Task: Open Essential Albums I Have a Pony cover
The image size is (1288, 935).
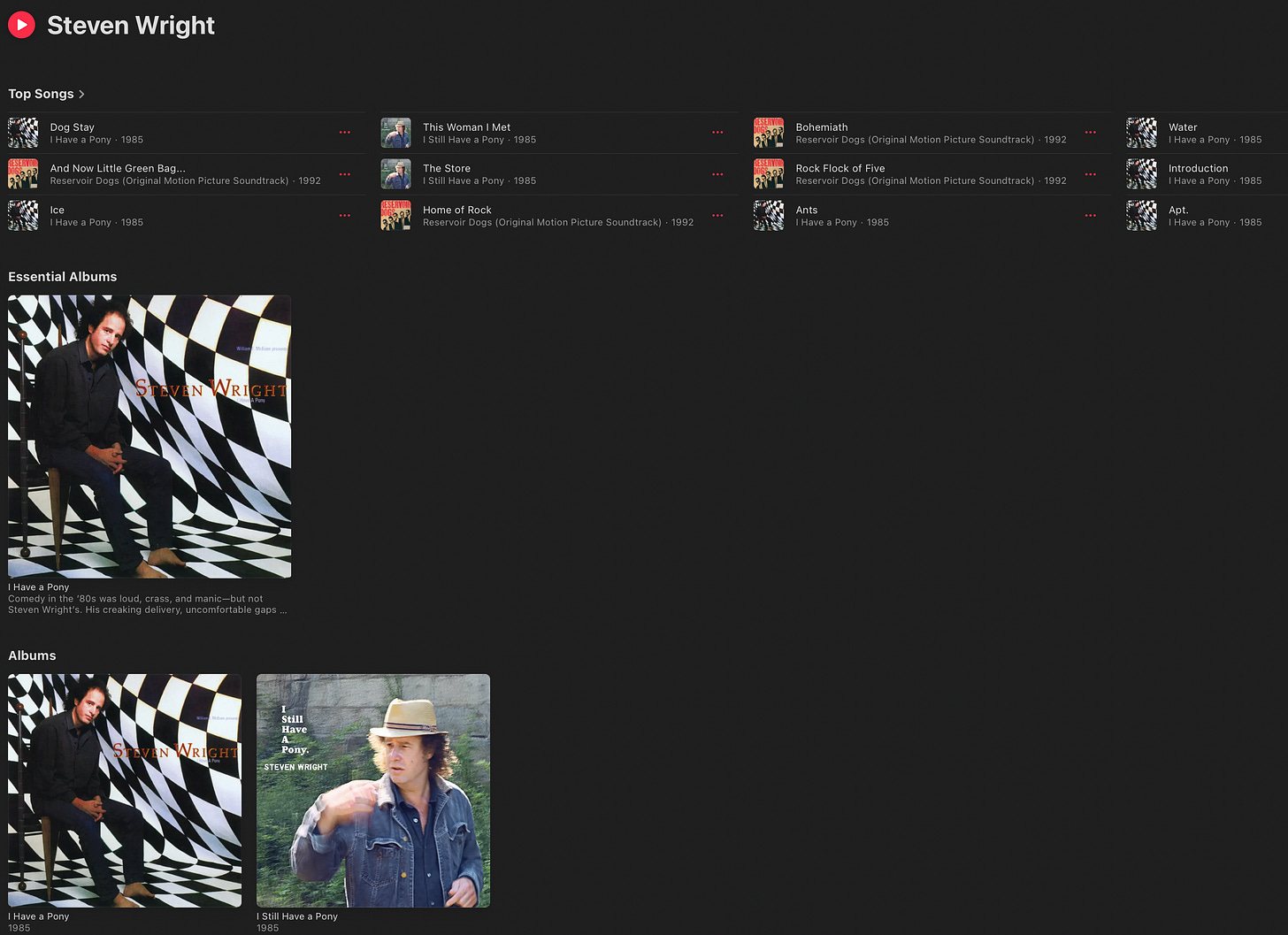Action: click(x=149, y=436)
